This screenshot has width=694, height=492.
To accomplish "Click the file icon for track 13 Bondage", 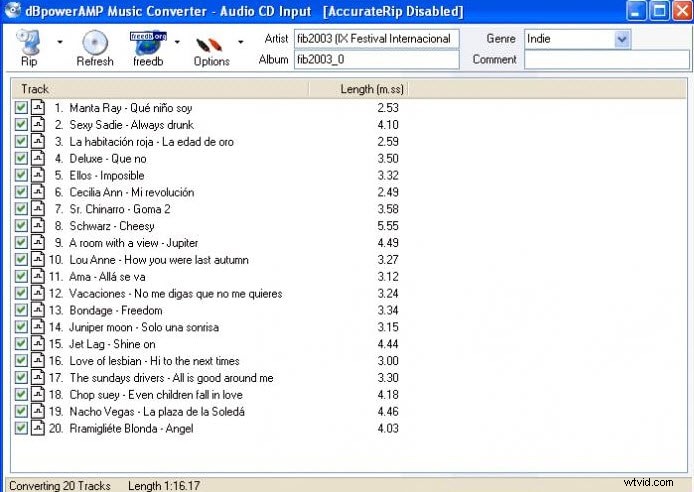I will click(38, 310).
